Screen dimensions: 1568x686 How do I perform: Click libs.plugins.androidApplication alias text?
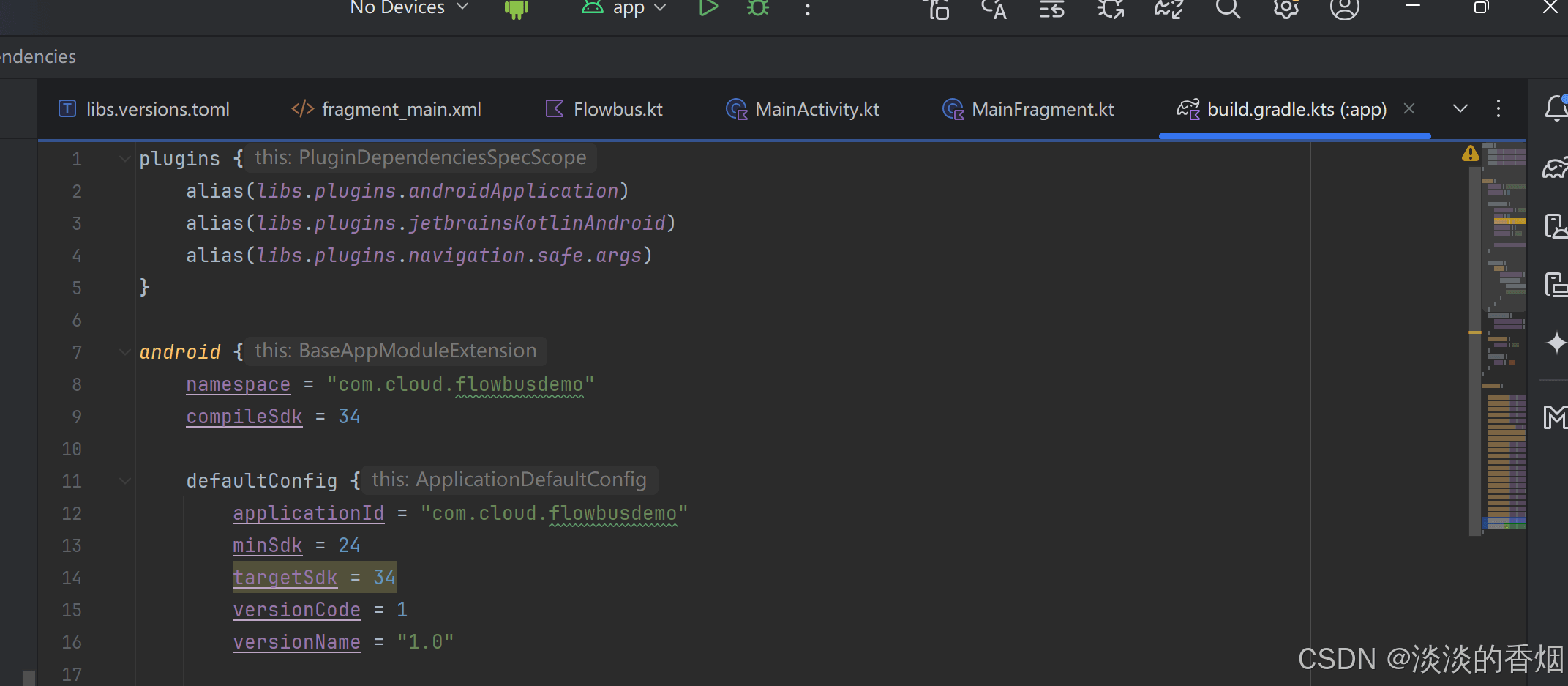438,191
